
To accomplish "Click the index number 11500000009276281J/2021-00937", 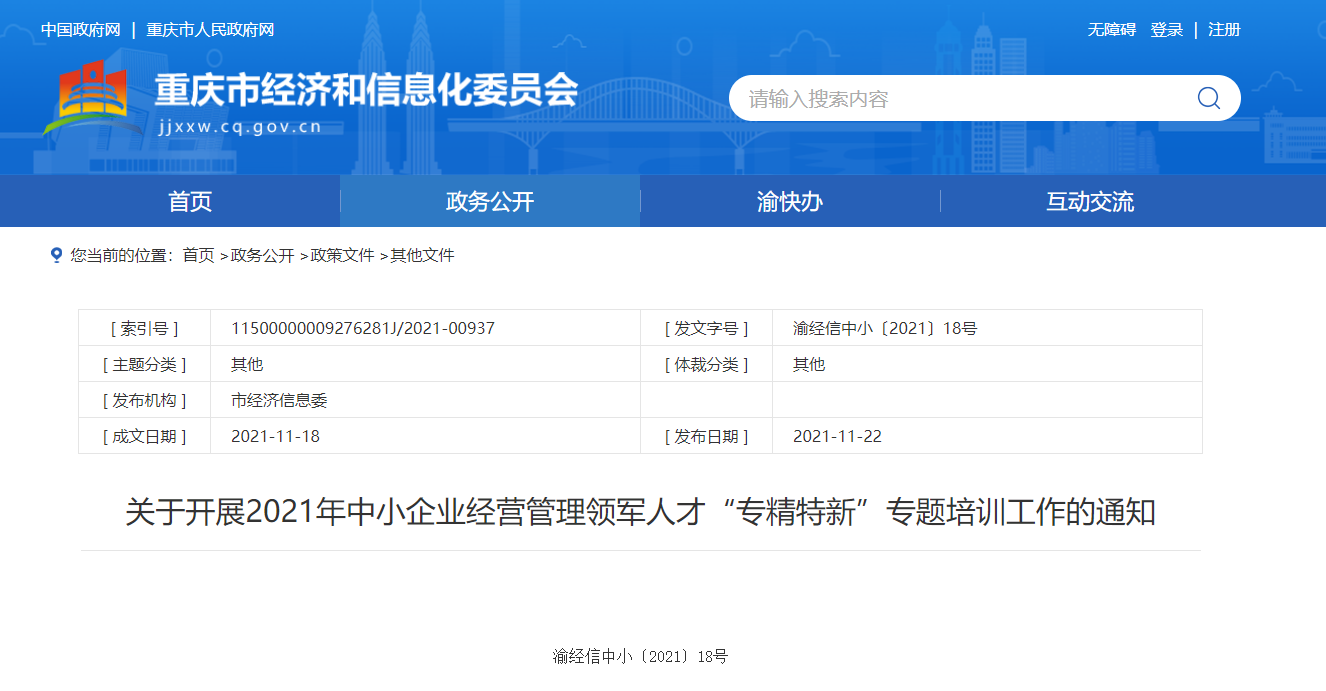I will (362, 328).
